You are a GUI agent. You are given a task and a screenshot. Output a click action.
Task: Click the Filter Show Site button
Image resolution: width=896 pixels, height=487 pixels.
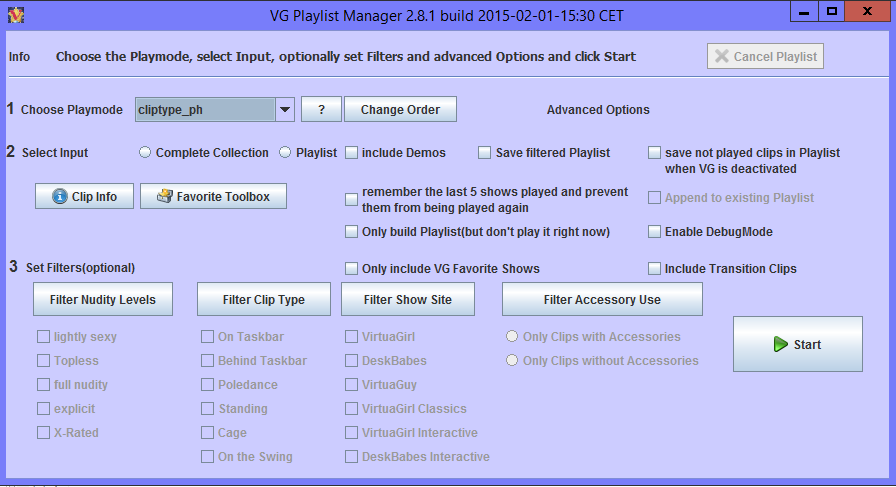coord(406,299)
